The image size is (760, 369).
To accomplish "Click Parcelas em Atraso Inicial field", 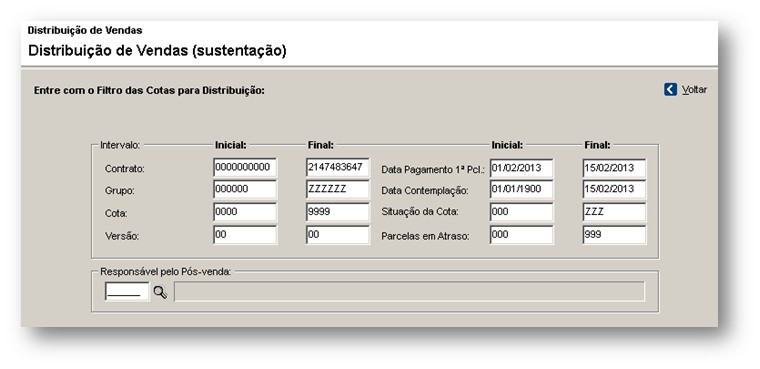I will [522, 235].
